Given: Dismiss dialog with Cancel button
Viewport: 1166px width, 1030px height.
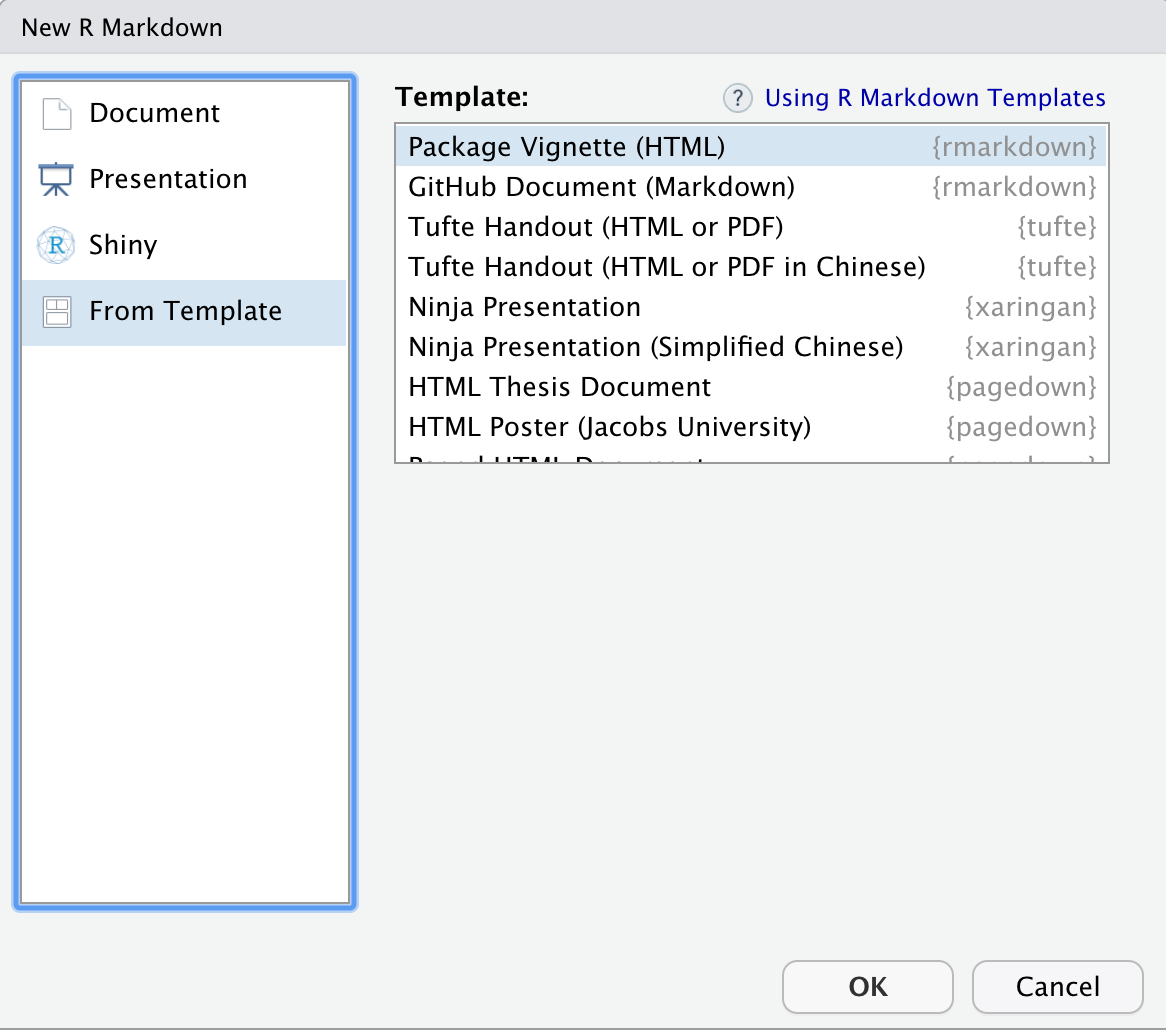Looking at the screenshot, I should pyautogui.click(x=1057, y=987).
